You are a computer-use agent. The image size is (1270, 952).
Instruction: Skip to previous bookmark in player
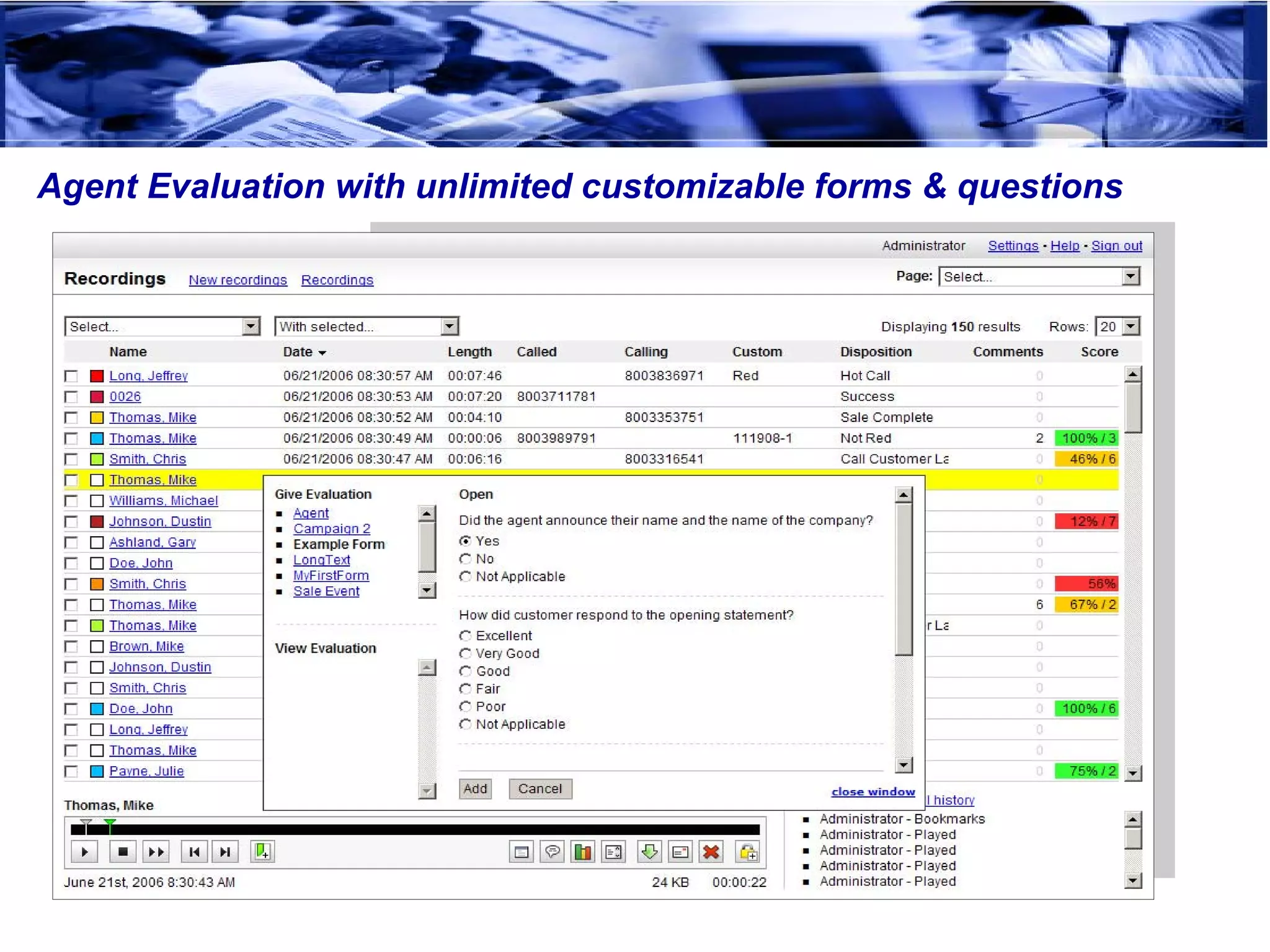point(194,852)
